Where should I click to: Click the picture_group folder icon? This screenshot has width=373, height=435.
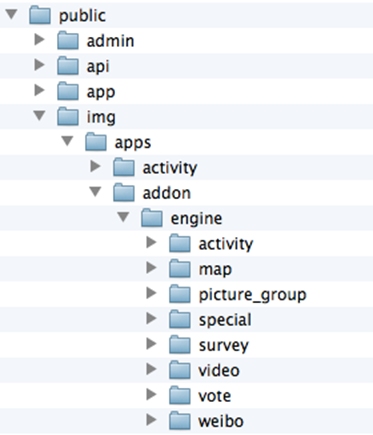[x=180, y=294]
